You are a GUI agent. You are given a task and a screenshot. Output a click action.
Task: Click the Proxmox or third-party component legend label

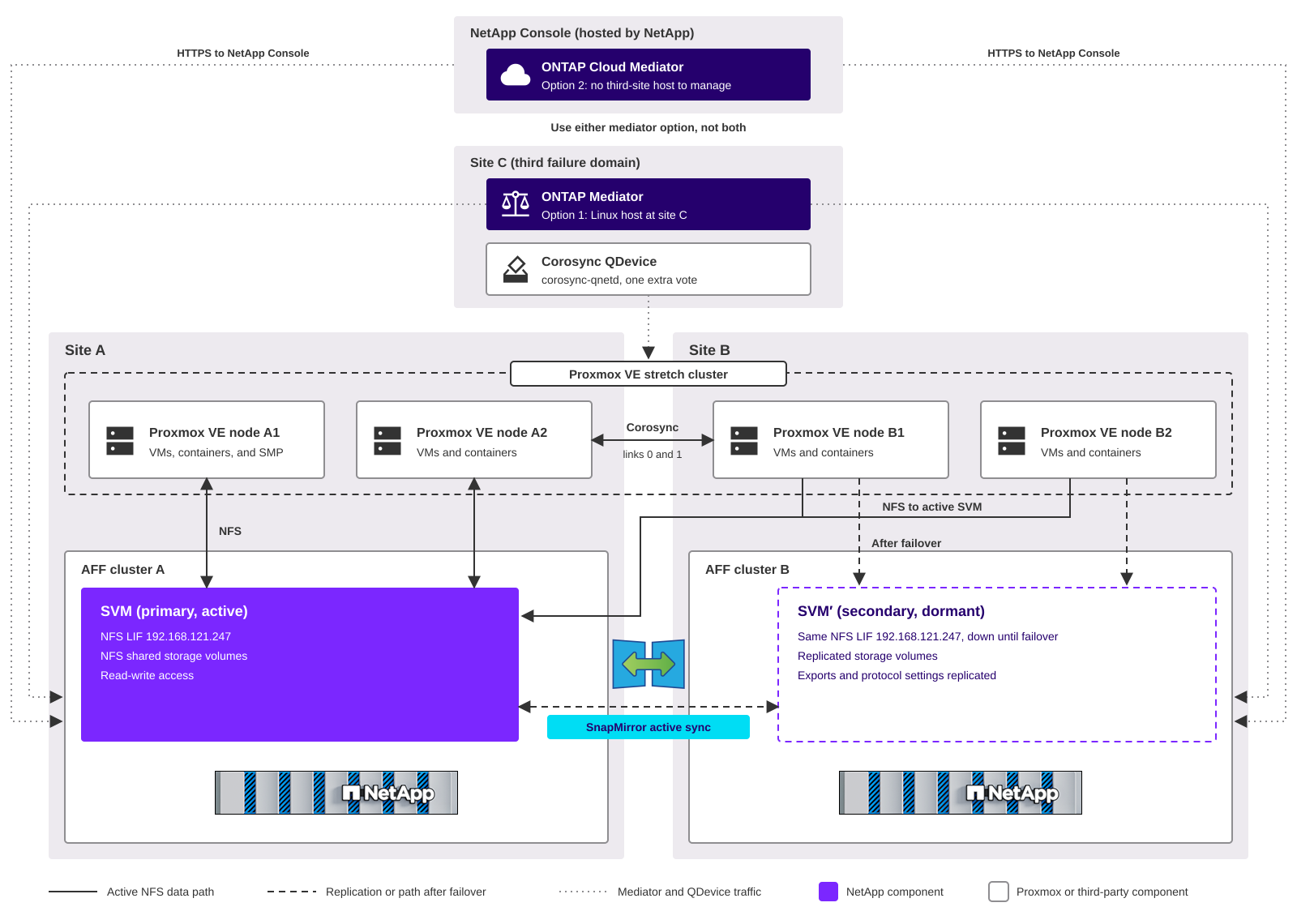[x=1102, y=892]
